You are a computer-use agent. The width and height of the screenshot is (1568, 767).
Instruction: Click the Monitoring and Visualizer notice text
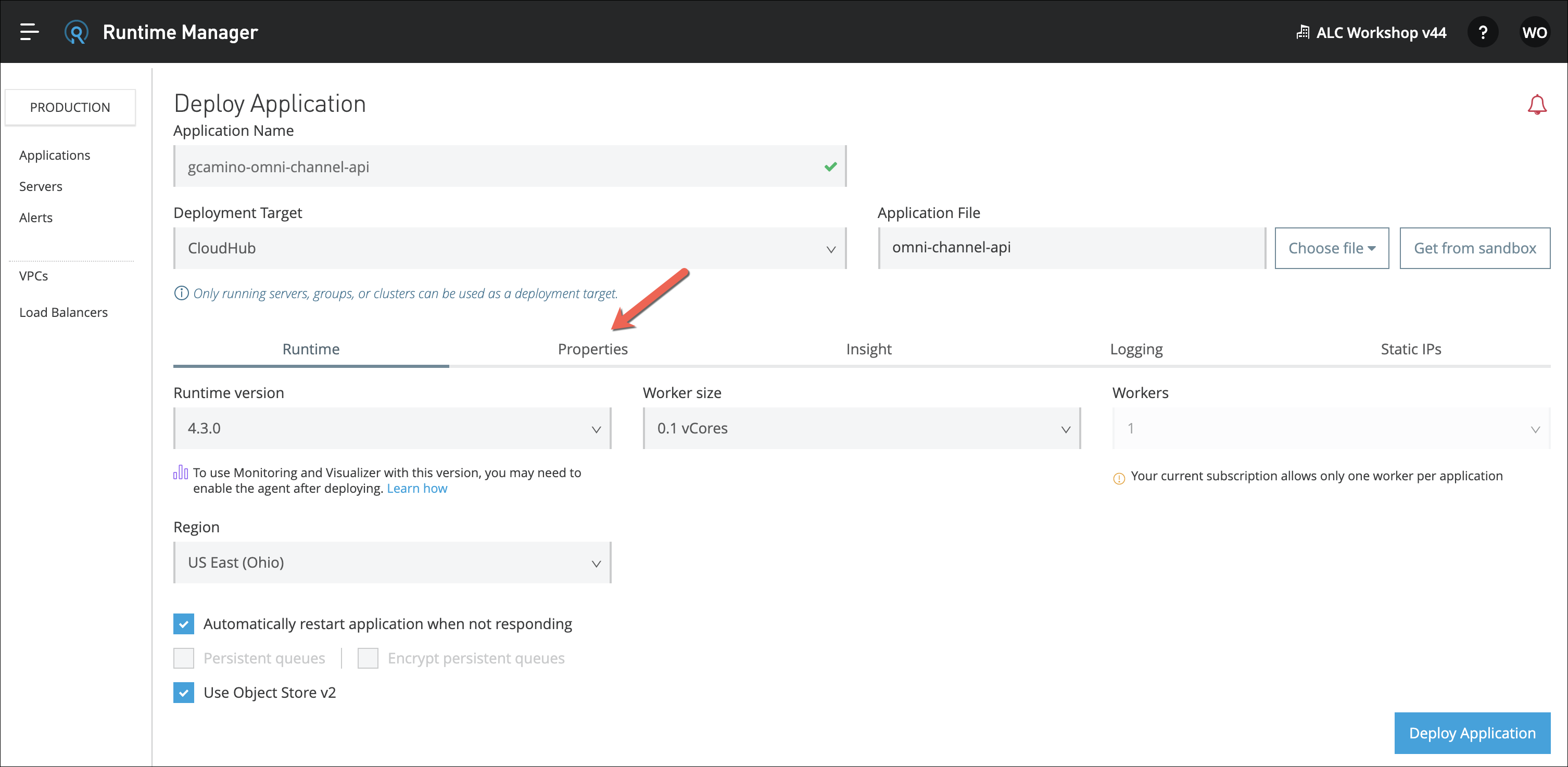pos(387,480)
